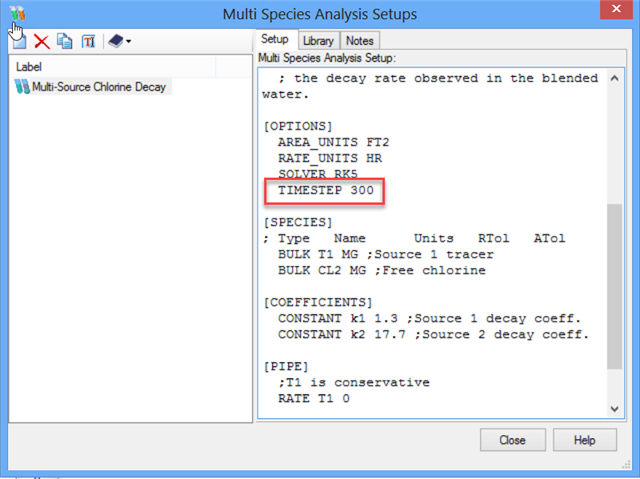Click the BULK CL2 MG line
This screenshot has width=640, height=479.
(x=382, y=271)
